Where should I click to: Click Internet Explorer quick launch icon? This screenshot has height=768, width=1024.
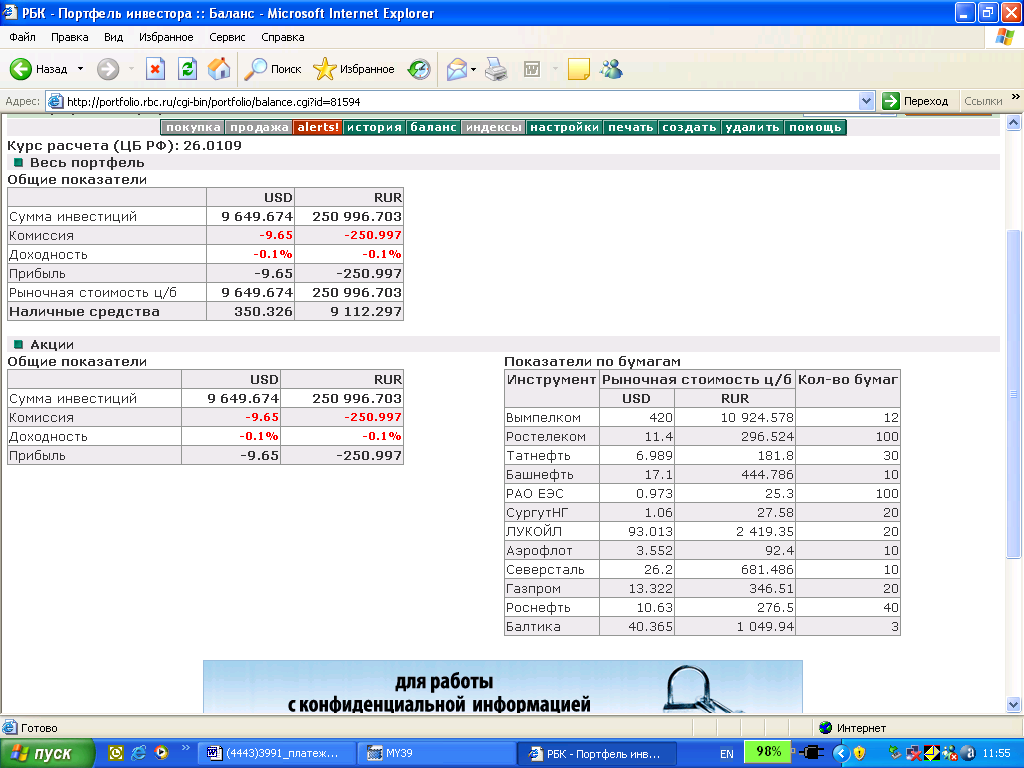click(x=138, y=753)
